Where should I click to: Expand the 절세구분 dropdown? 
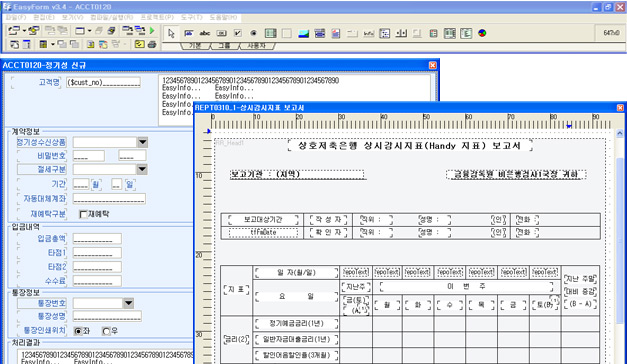click(x=142, y=169)
